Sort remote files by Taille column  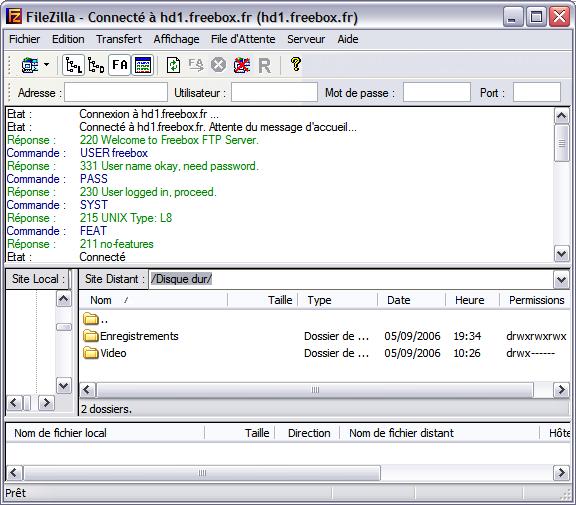click(263, 300)
